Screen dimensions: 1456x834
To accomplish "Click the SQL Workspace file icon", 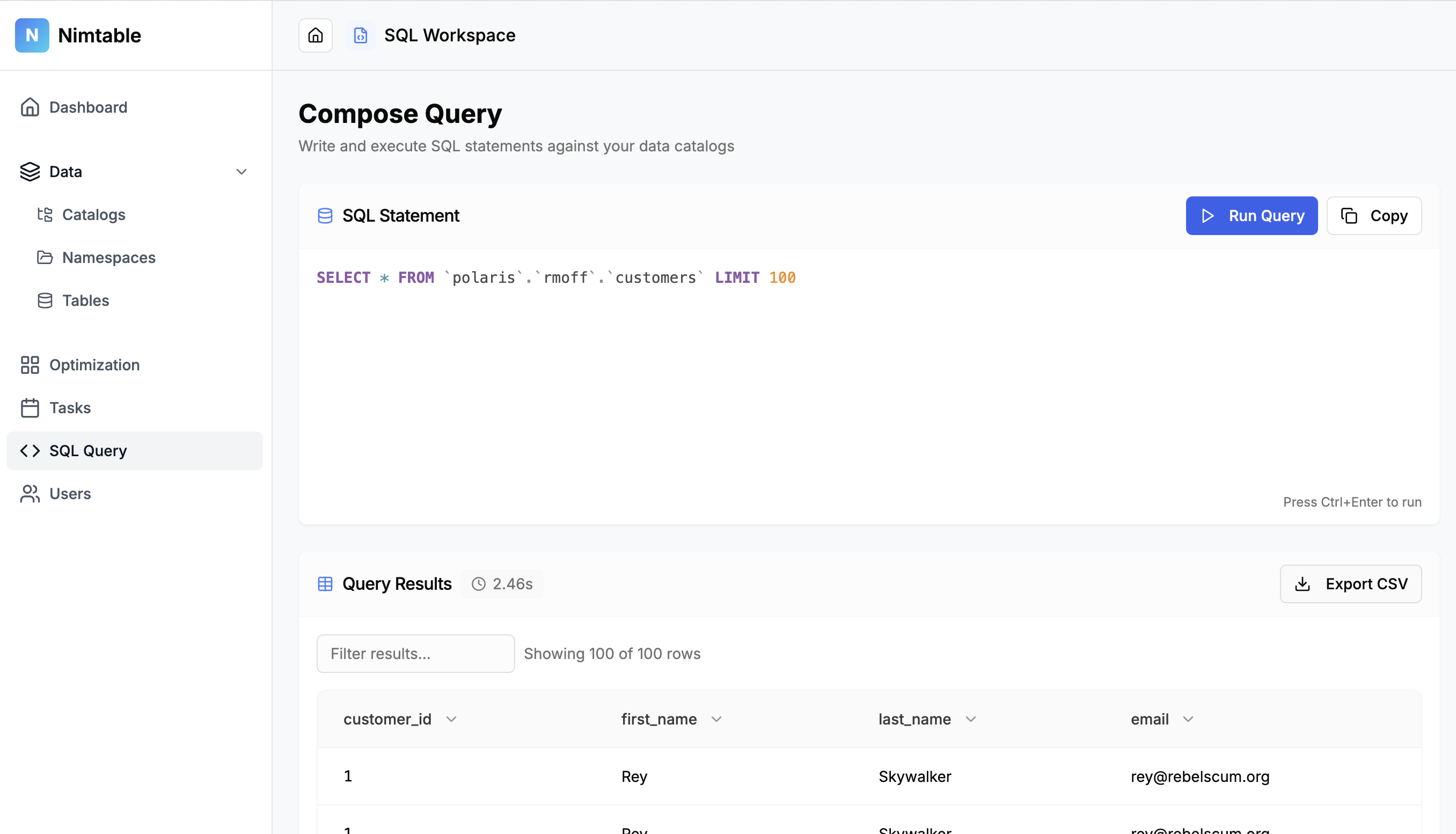I will click(360, 35).
